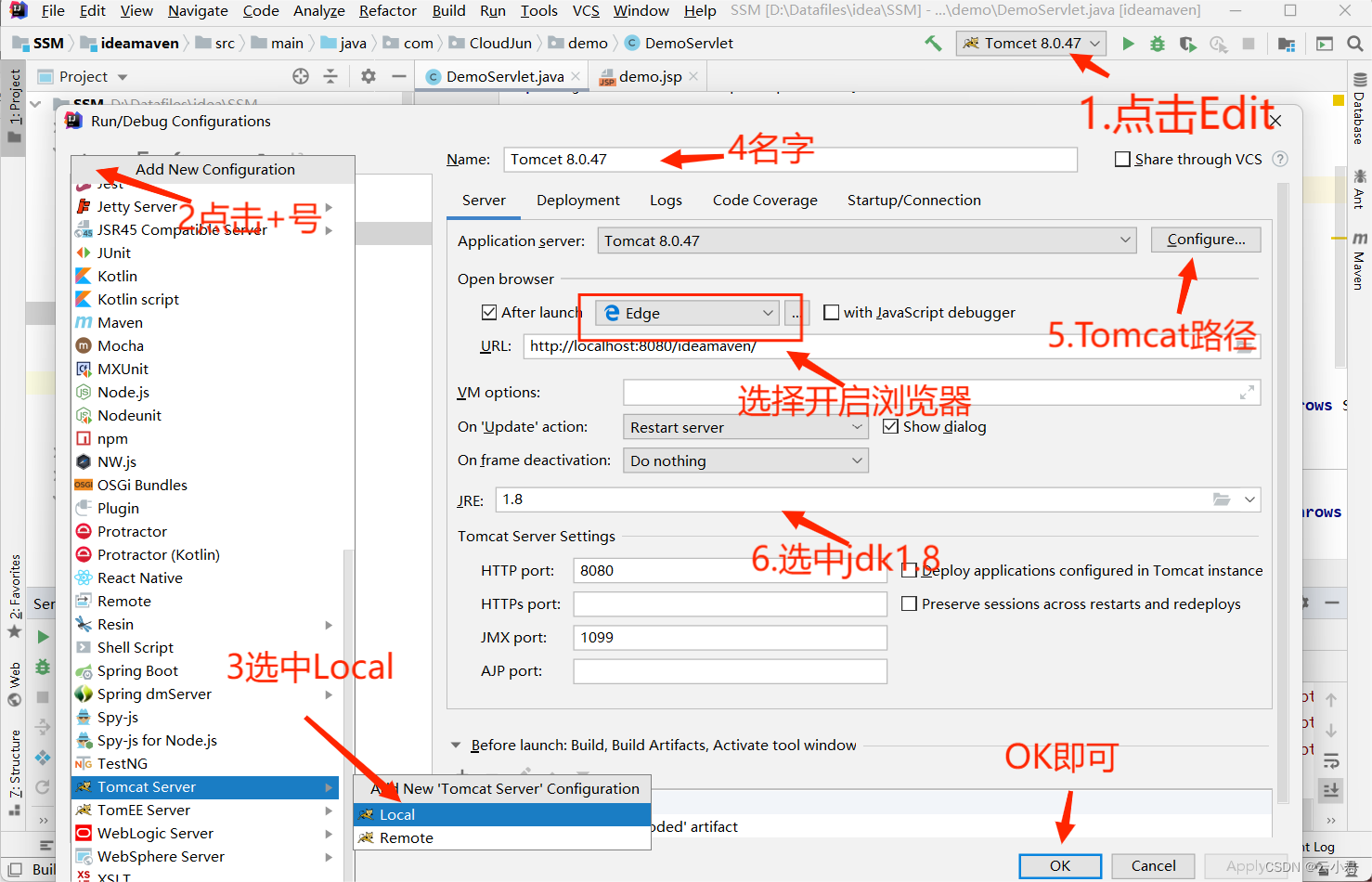Enable Preserve sessions across restarts checkbox
1372x882 pixels.
pyautogui.click(x=909, y=603)
